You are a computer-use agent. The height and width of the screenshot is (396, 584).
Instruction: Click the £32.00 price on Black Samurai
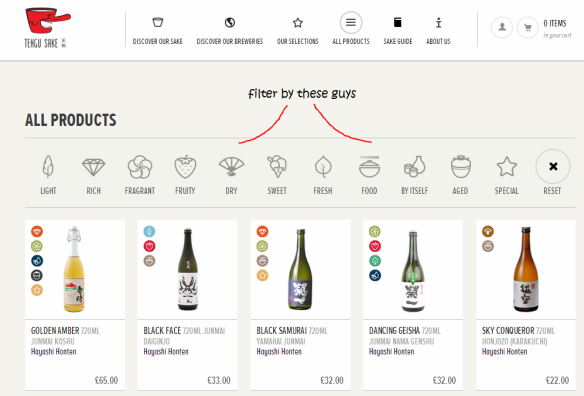332,380
